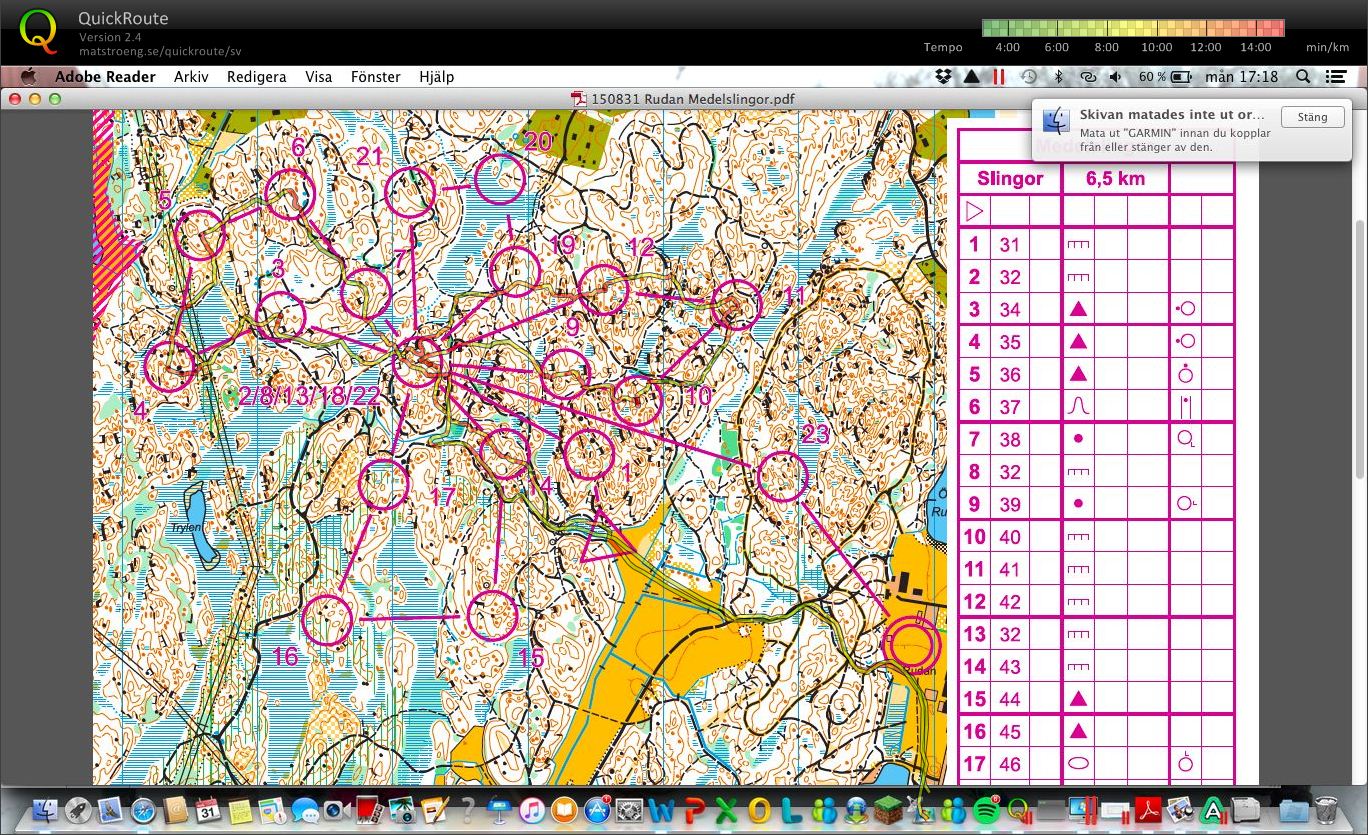Viewport: 1368px width, 835px height.
Task: Open the Arkiv menu
Action: 191,76
